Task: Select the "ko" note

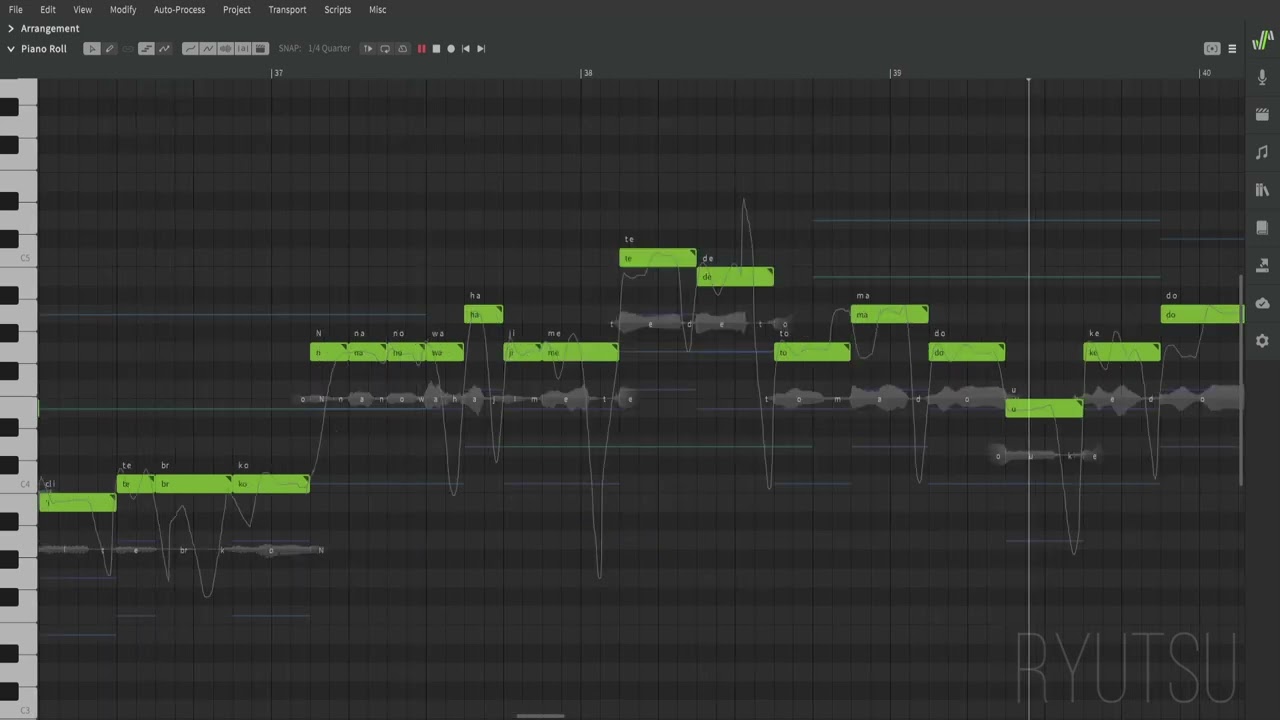Action: pyautogui.click(x=271, y=484)
